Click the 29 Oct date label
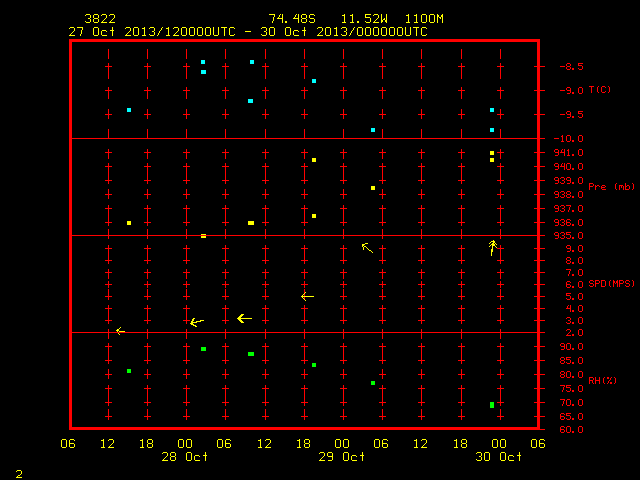This screenshot has height=480, width=640. [342, 457]
